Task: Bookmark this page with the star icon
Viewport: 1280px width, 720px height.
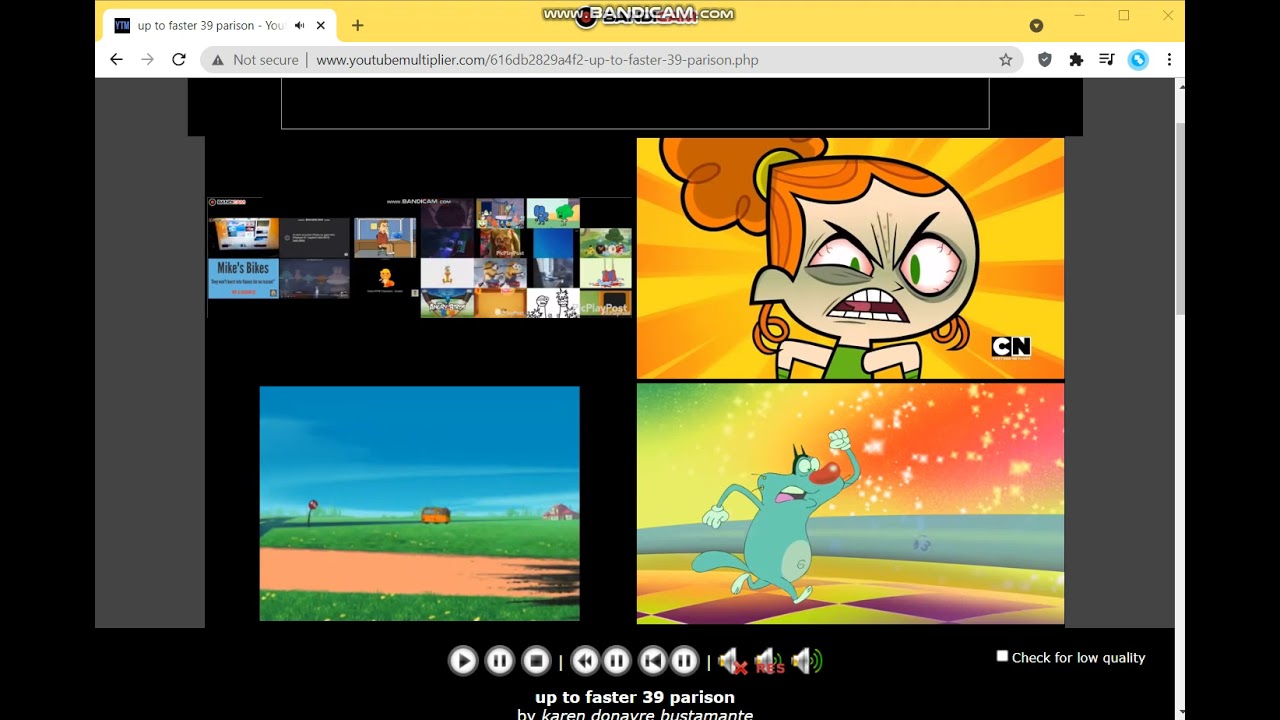Action: click(x=1006, y=60)
